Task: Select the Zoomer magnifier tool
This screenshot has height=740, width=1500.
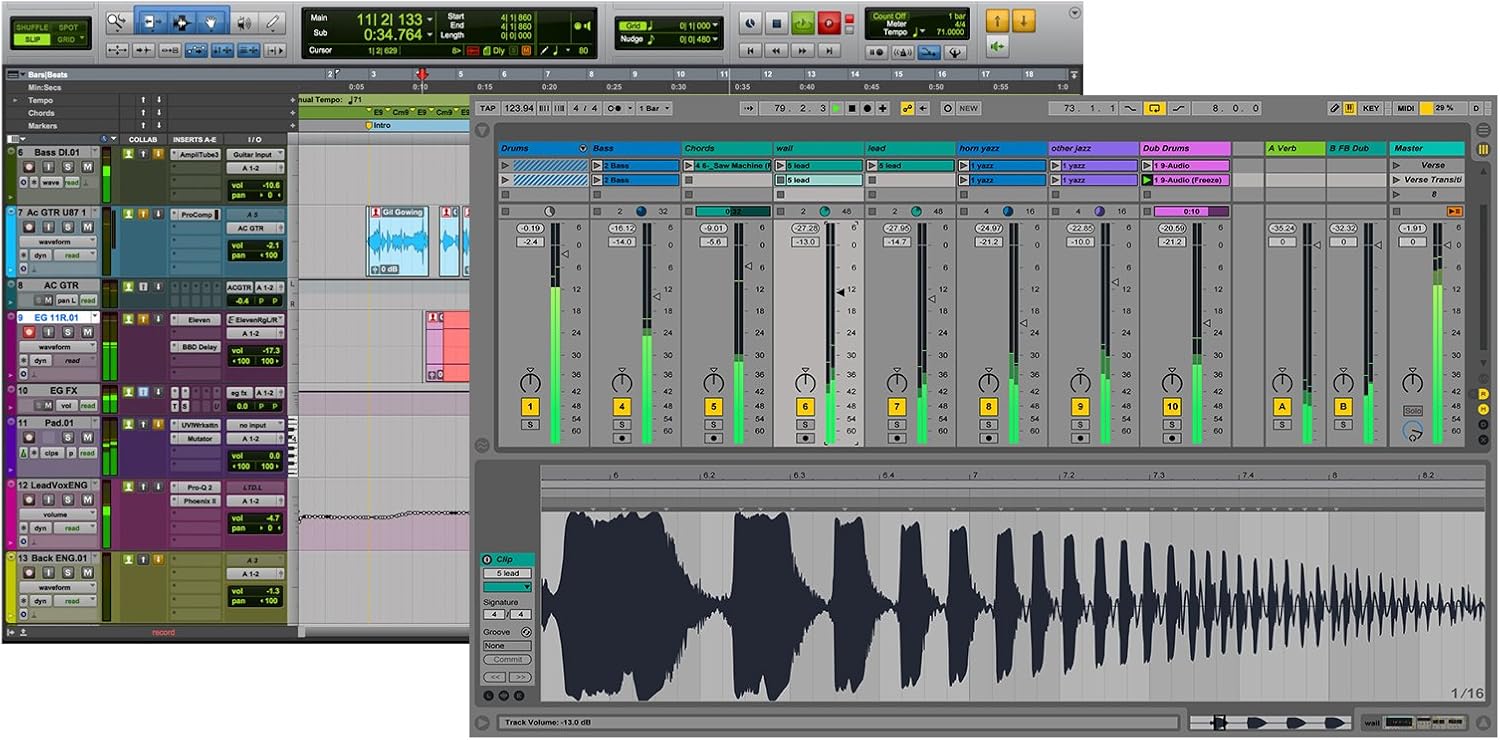Action: pyautogui.click(x=118, y=21)
